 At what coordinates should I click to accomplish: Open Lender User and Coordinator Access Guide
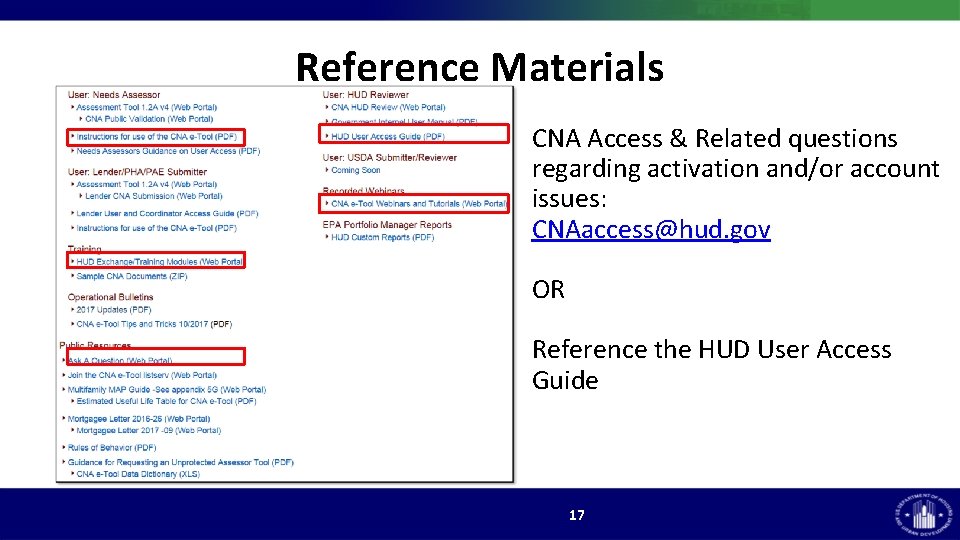[x=167, y=214]
